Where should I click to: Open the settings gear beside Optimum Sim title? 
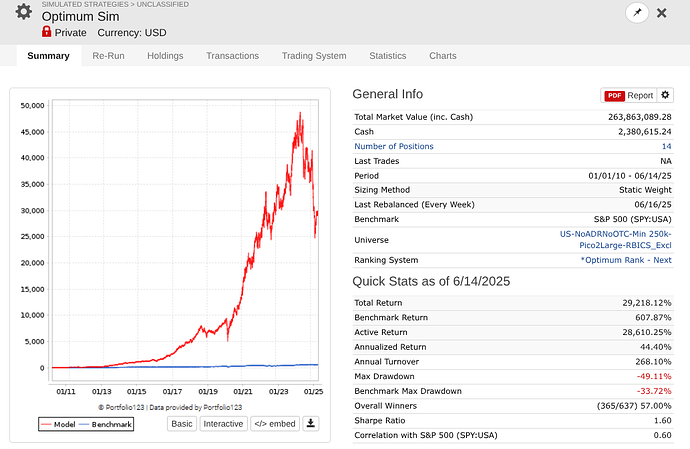click(x=24, y=12)
